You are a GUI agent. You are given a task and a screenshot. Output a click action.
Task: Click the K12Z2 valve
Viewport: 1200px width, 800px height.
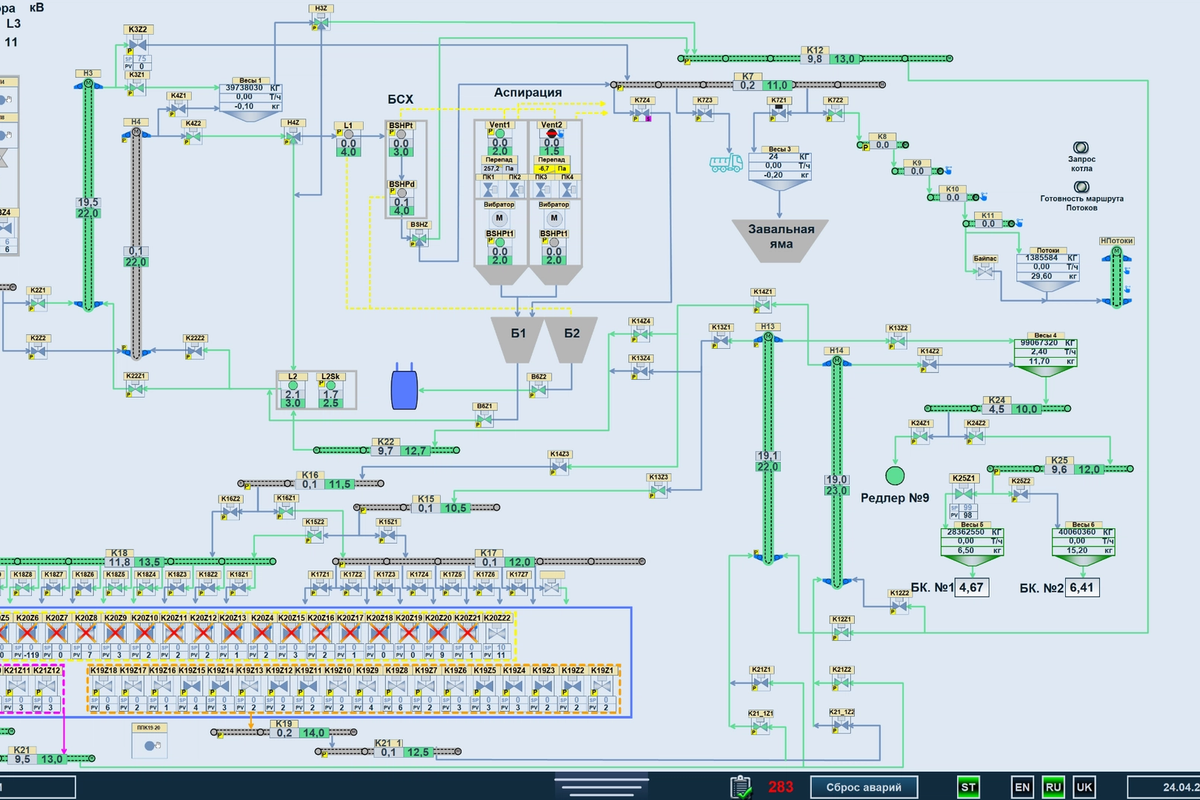(x=899, y=608)
